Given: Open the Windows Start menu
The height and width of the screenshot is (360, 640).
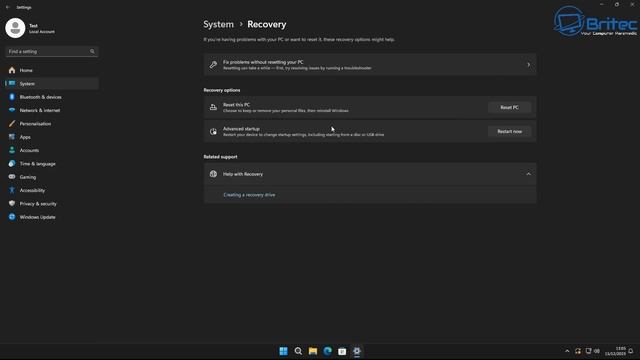Looking at the screenshot, I should (x=283, y=351).
